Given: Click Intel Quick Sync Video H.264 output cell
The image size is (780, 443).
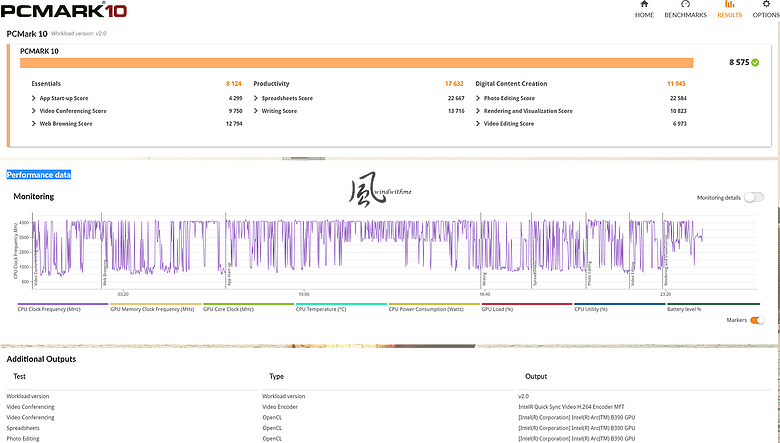Looking at the screenshot, I should 571,407.
